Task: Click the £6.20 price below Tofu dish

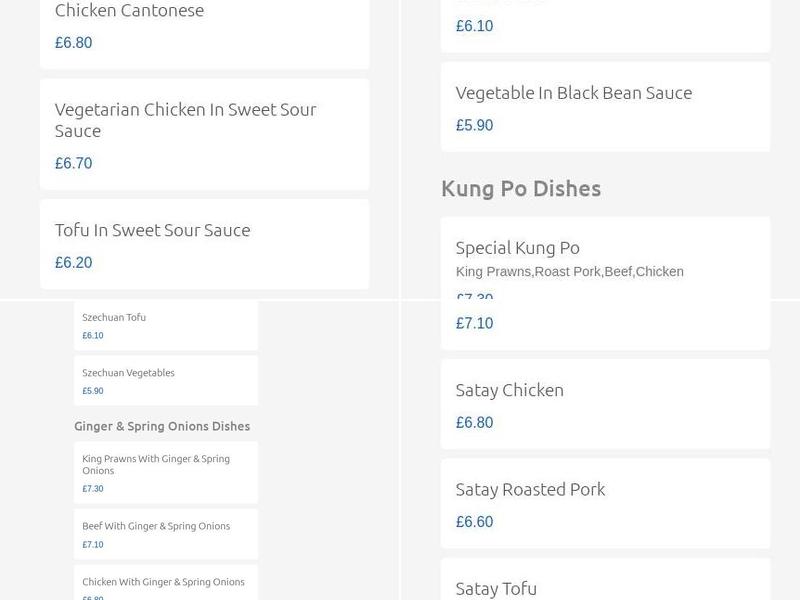Action: point(72,263)
